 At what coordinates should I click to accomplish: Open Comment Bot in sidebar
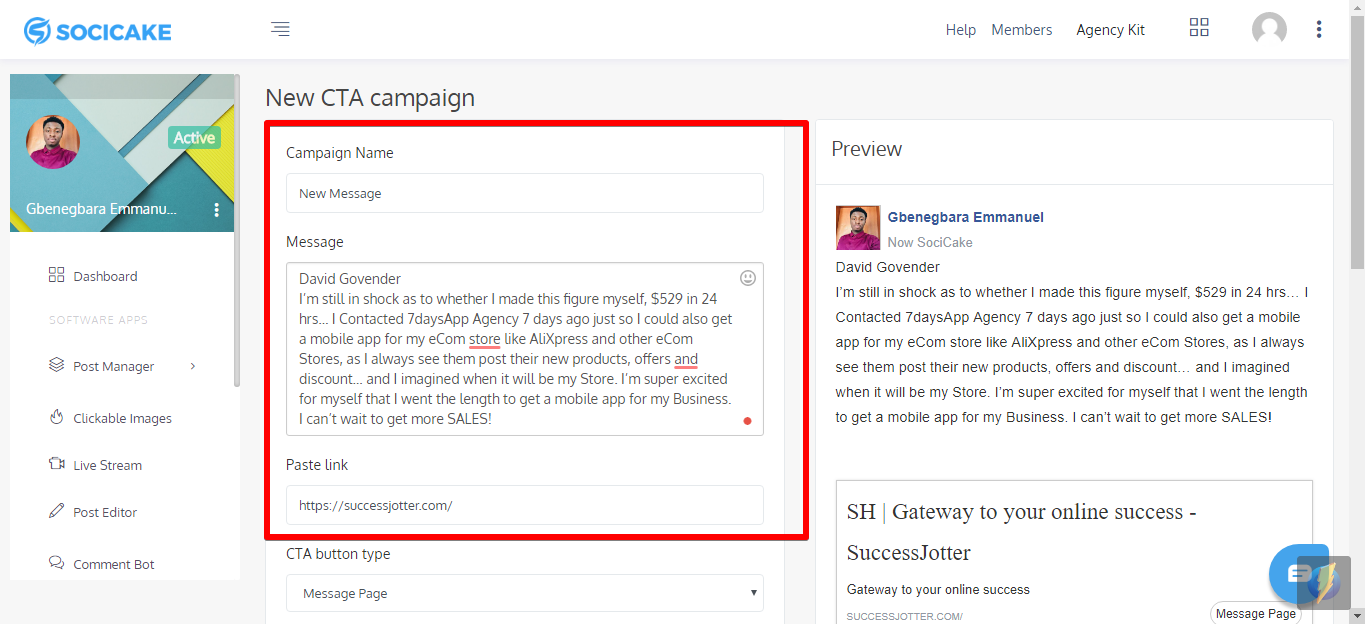(113, 564)
